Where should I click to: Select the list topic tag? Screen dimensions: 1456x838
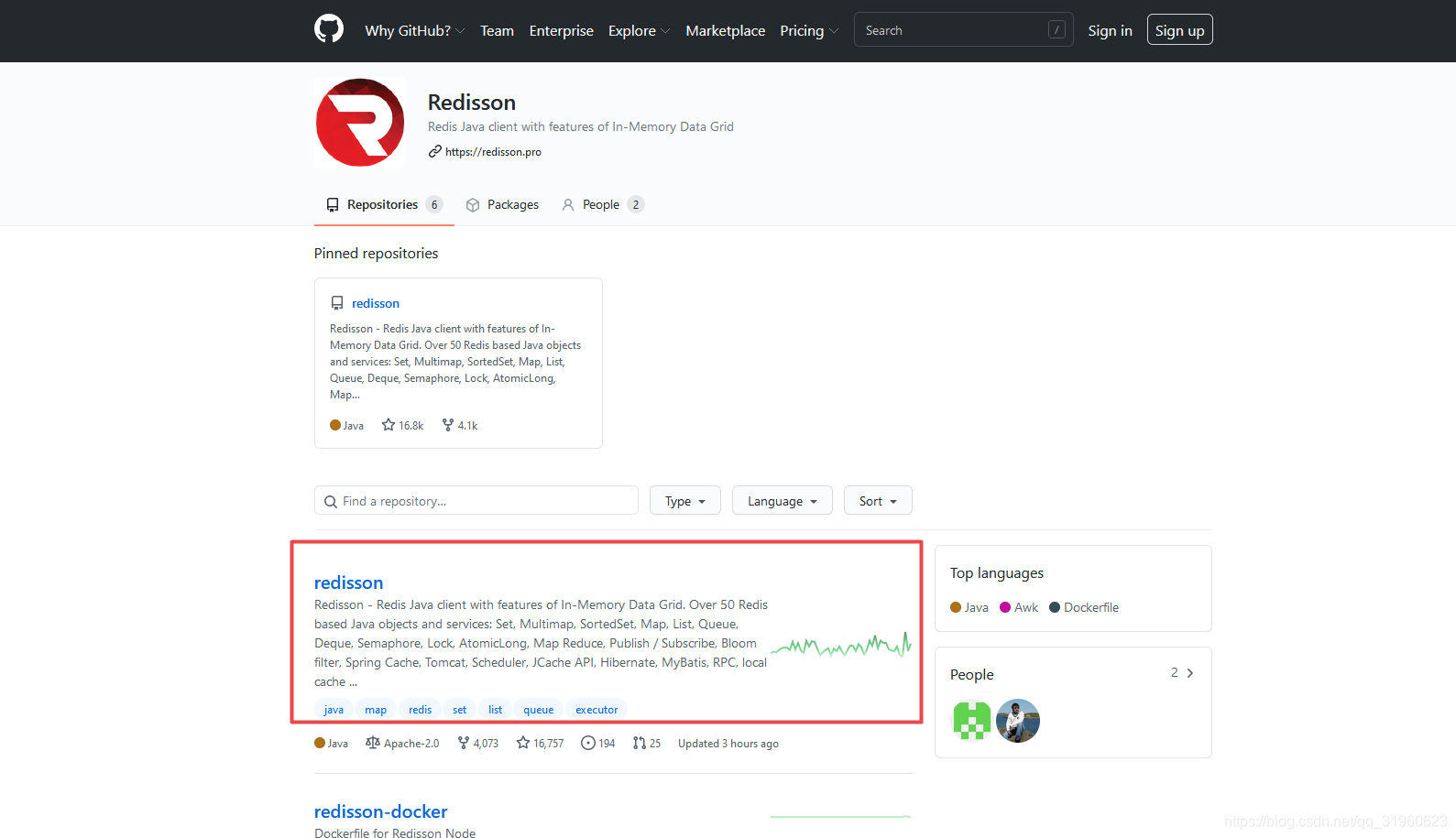(496, 710)
